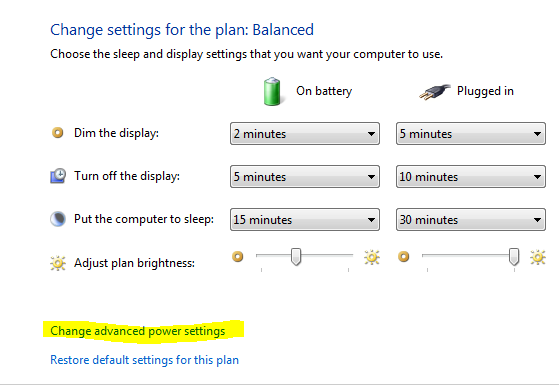
Task: Click the sleep moon icon
Action: point(57,219)
